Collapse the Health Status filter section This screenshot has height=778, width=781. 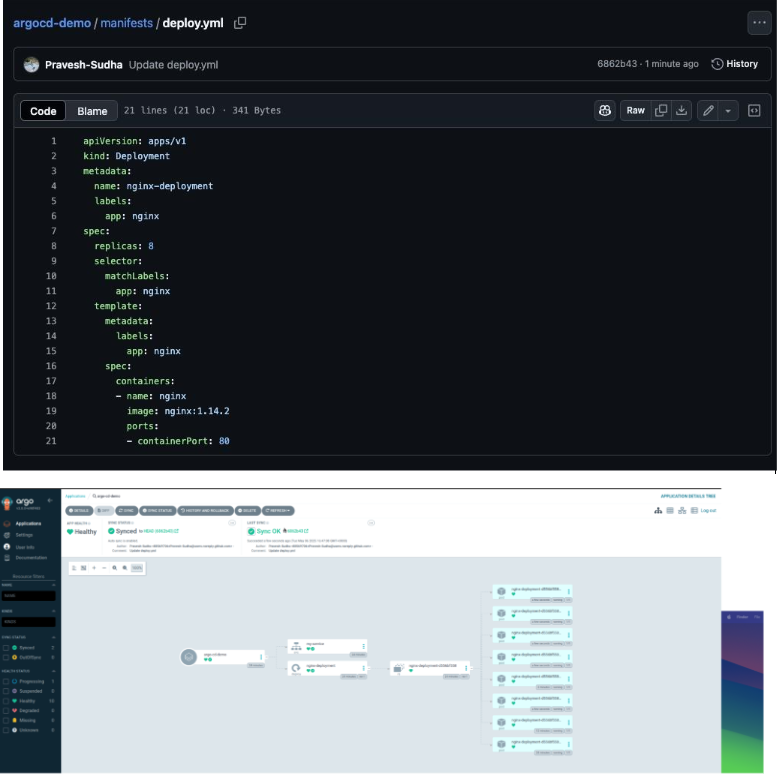53,671
